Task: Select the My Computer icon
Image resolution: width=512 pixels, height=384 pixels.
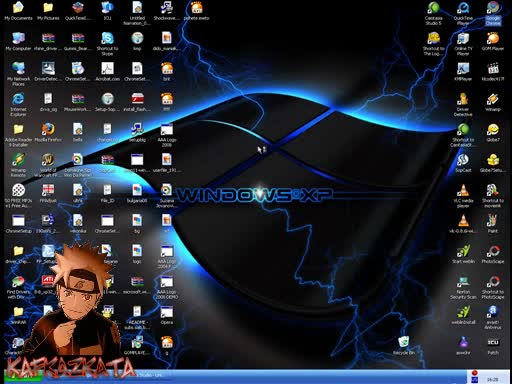Action: [18, 41]
